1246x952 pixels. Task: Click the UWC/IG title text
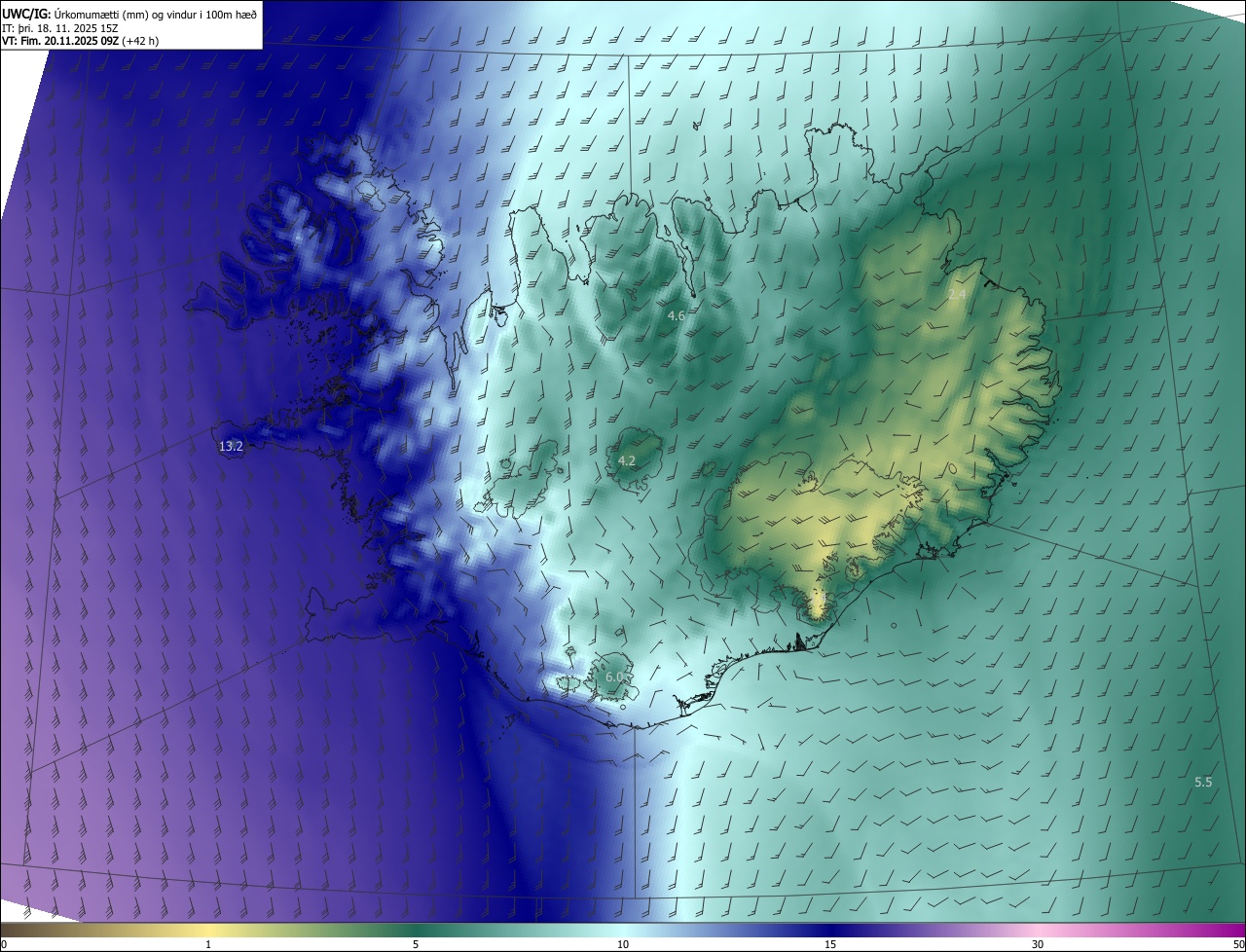click(129, 13)
